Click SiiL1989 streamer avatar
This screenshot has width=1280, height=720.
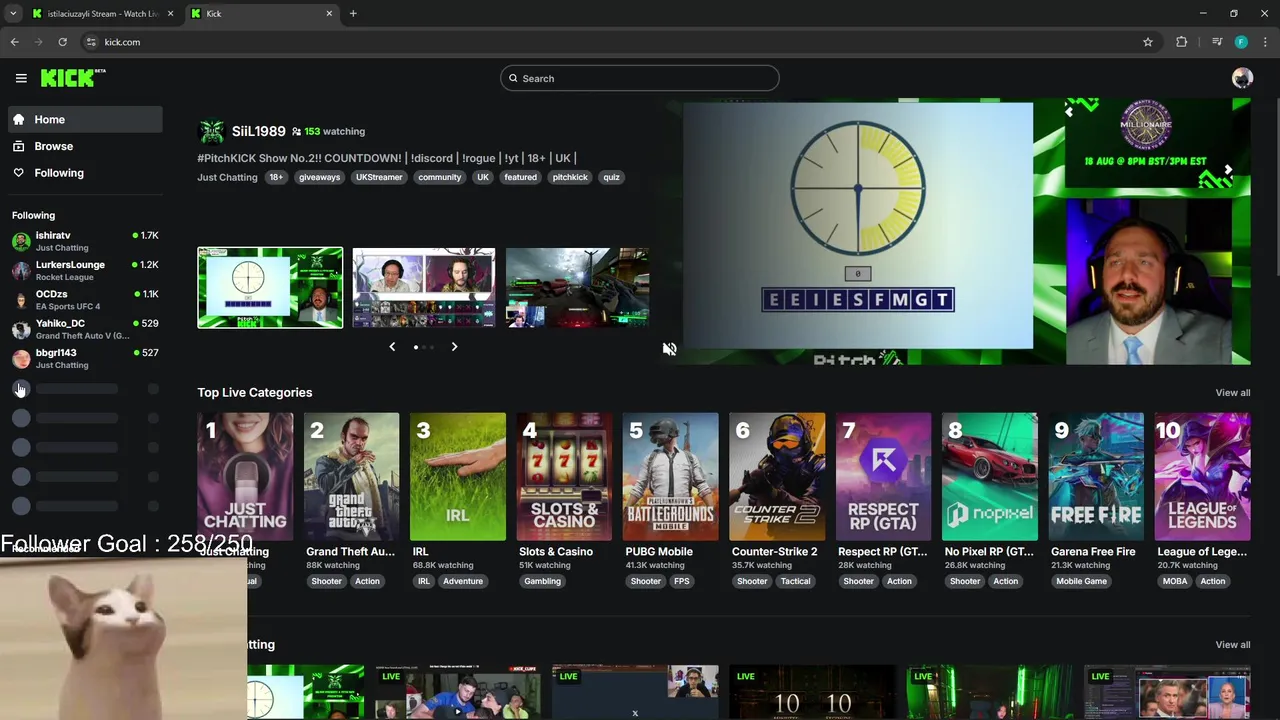(x=211, y=131)
